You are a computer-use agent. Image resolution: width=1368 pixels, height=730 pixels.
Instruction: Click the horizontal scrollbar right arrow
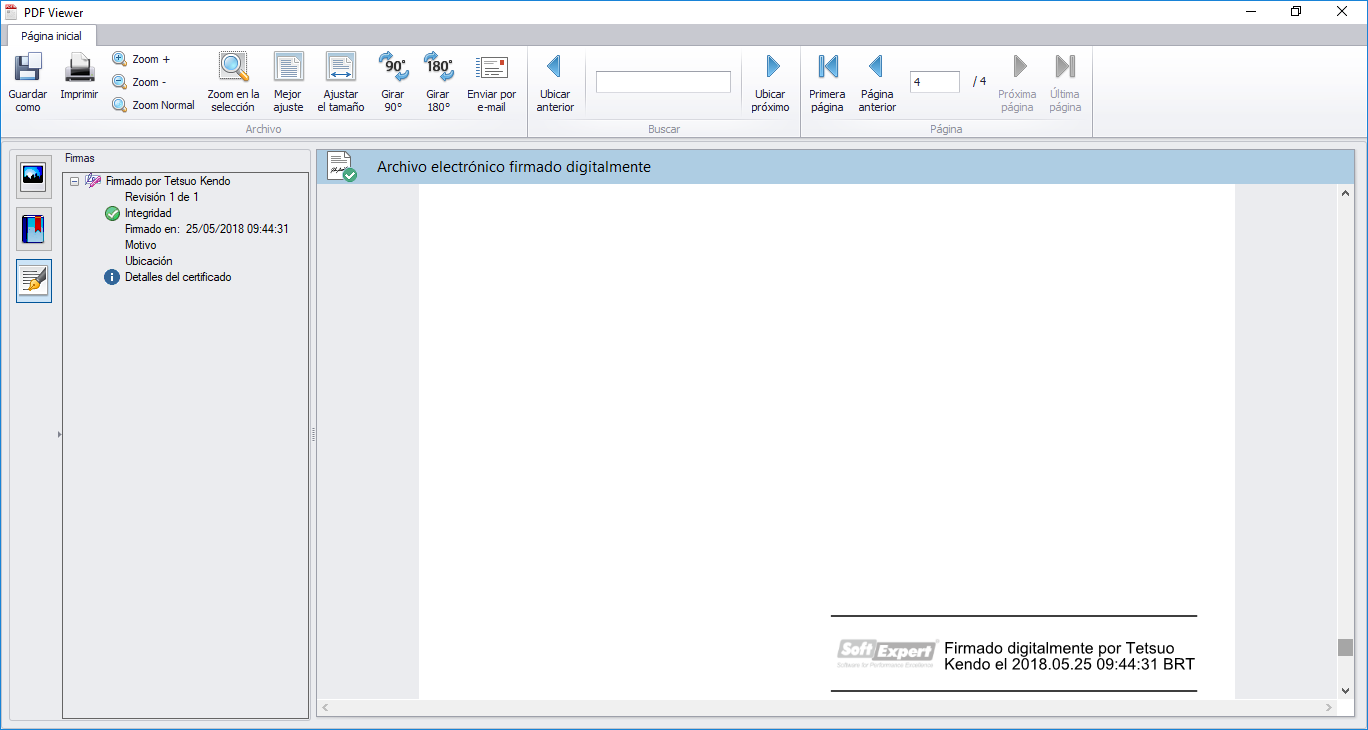[1329, 707]
